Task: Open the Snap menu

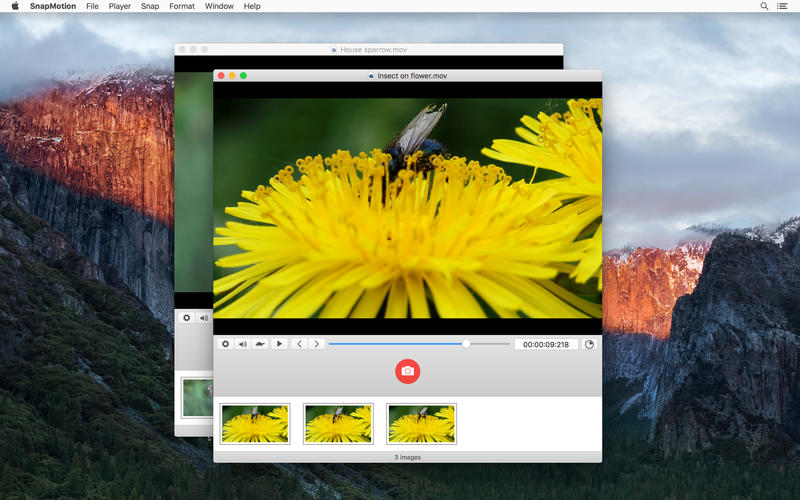Action: point(150,6)
